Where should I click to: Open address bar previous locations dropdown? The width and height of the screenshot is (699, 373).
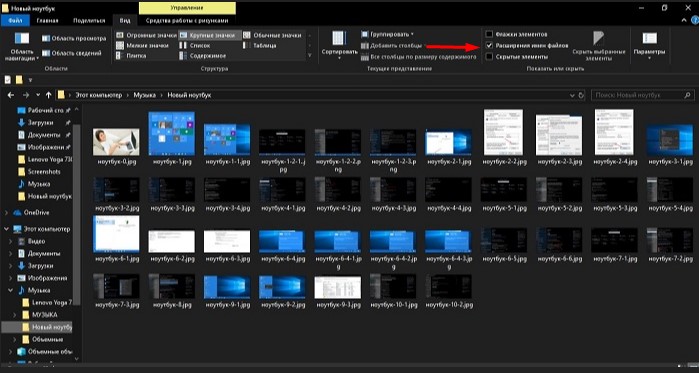point(572,95)
